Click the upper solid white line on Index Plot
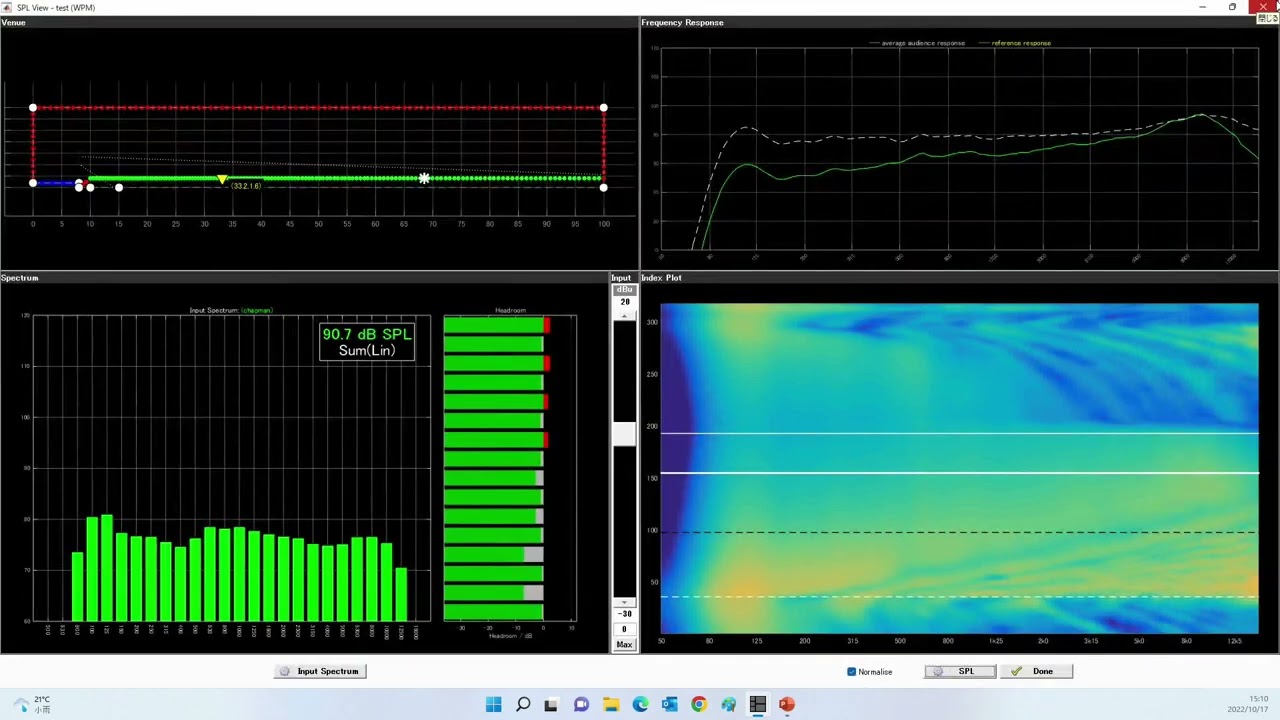 pyautogui.click(x=959, y=433)
